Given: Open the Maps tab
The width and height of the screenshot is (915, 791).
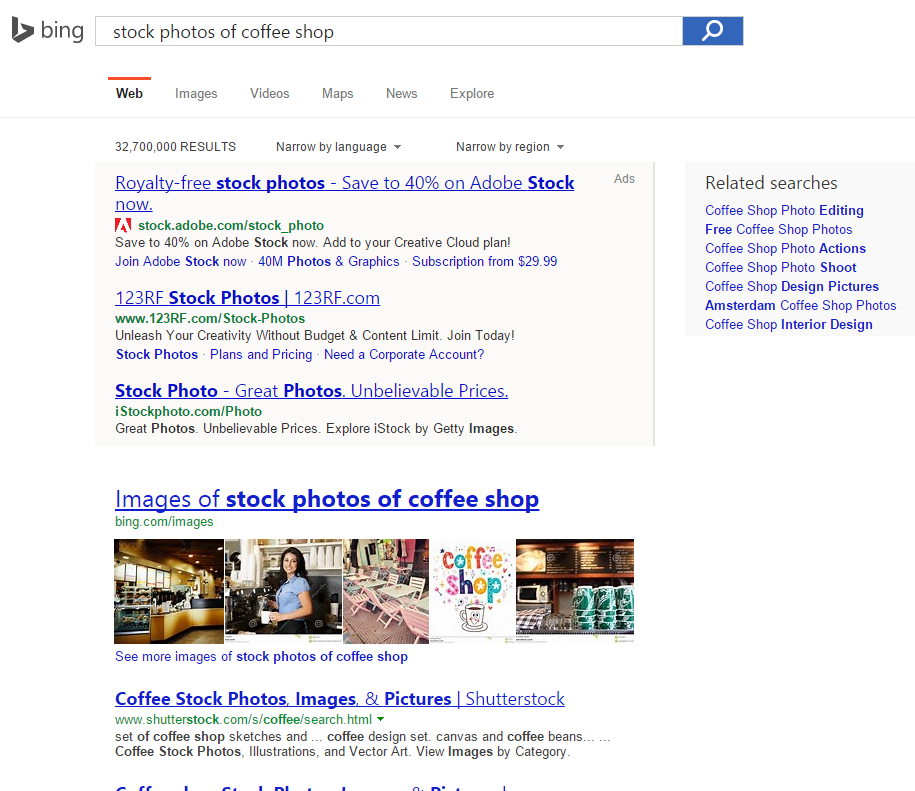Looking at the screenshot, I should pyautogui.click(x=337, y=94).
